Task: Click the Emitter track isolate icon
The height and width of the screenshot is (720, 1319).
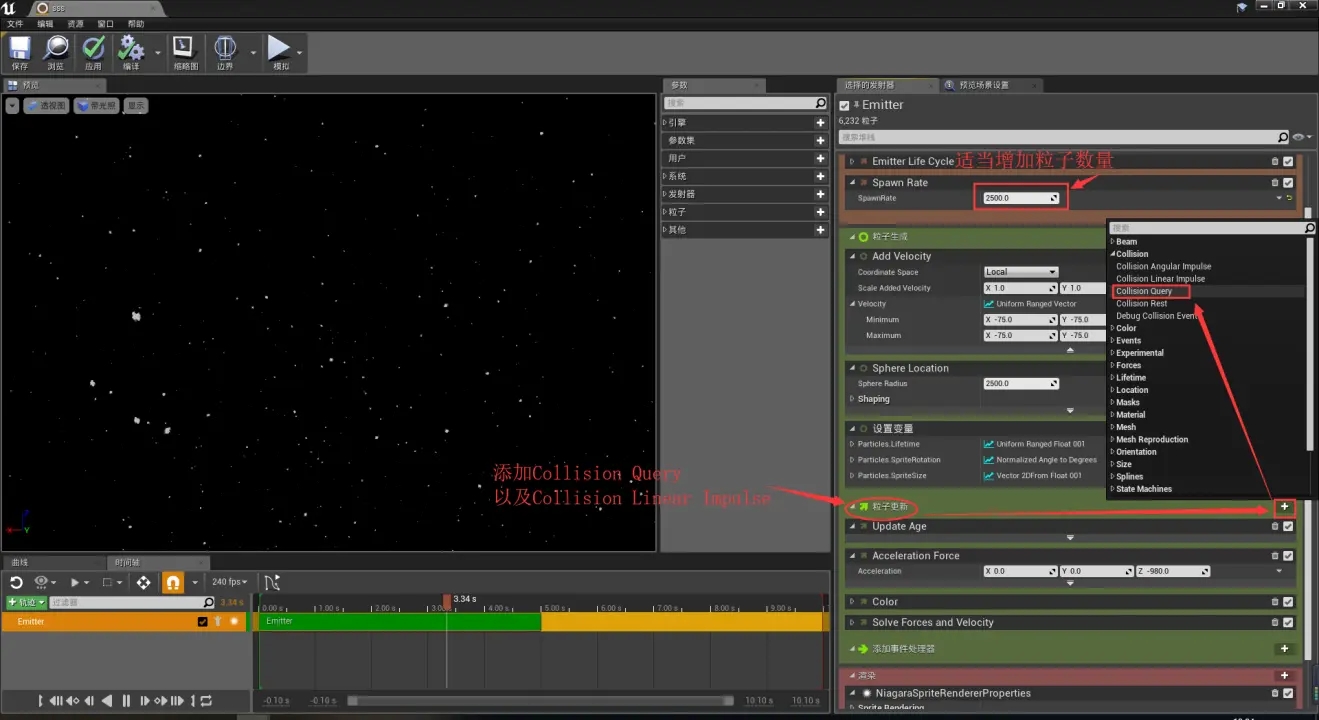Action: coord(217,621)
